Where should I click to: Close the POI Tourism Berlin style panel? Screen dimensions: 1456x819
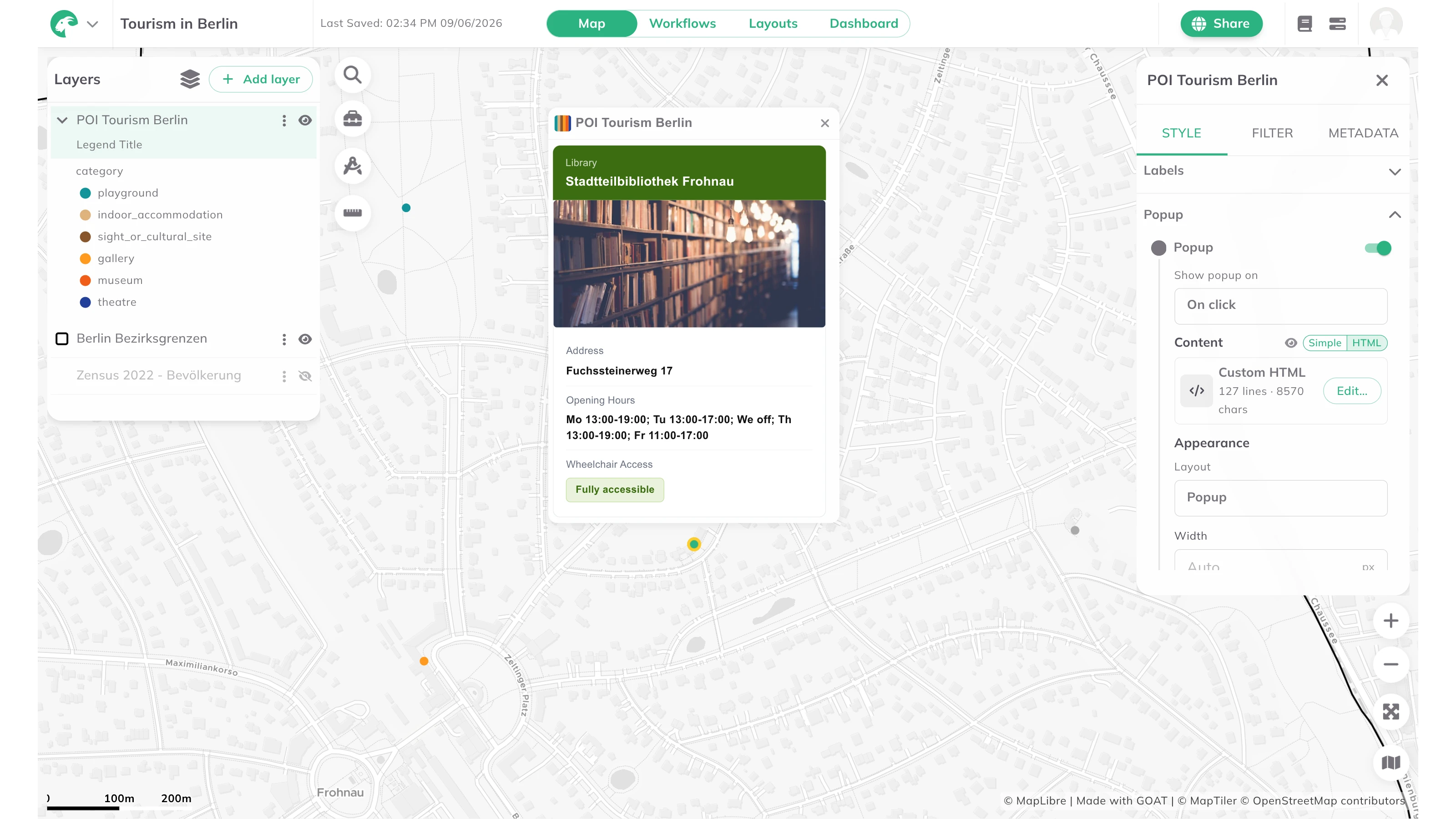(1382, 80)
